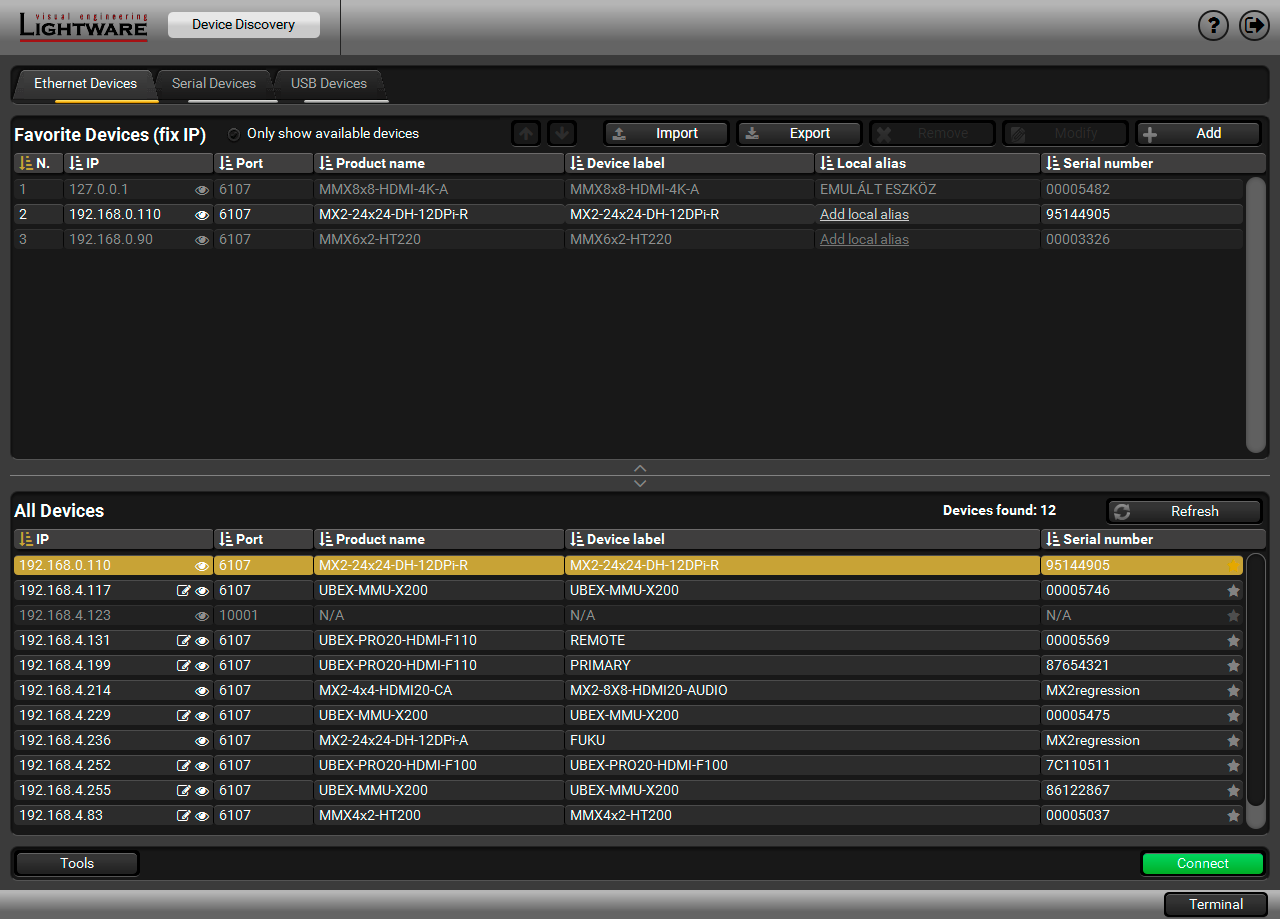The height and width of the screenshot is (919, 1280).
Task: Star the FUKU device row
Action: pyautogui.click(x=1233, y=741)
